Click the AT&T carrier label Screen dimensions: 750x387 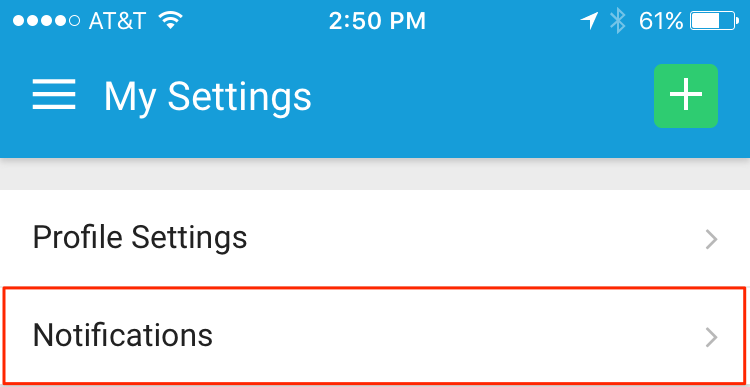(x=117, y=21)
